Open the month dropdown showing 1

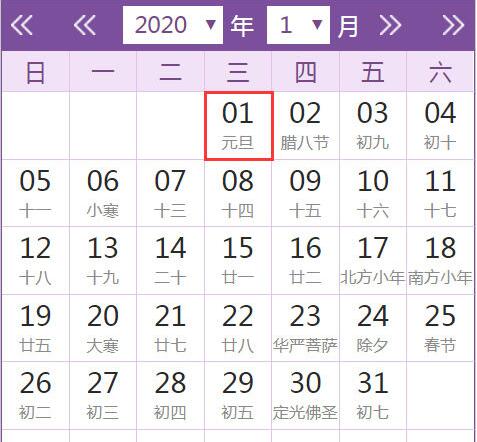coord(298,25)
